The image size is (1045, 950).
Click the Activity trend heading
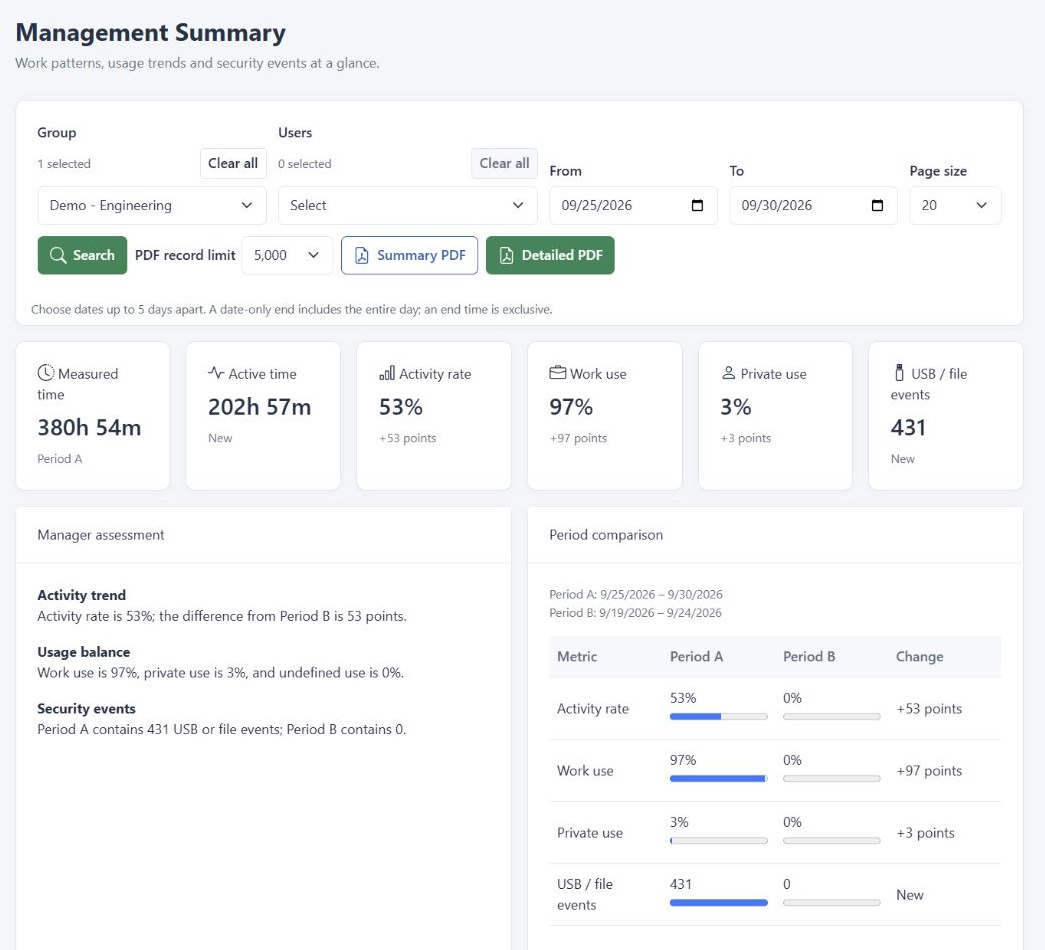pyautogui.click(x=81, y=595)
